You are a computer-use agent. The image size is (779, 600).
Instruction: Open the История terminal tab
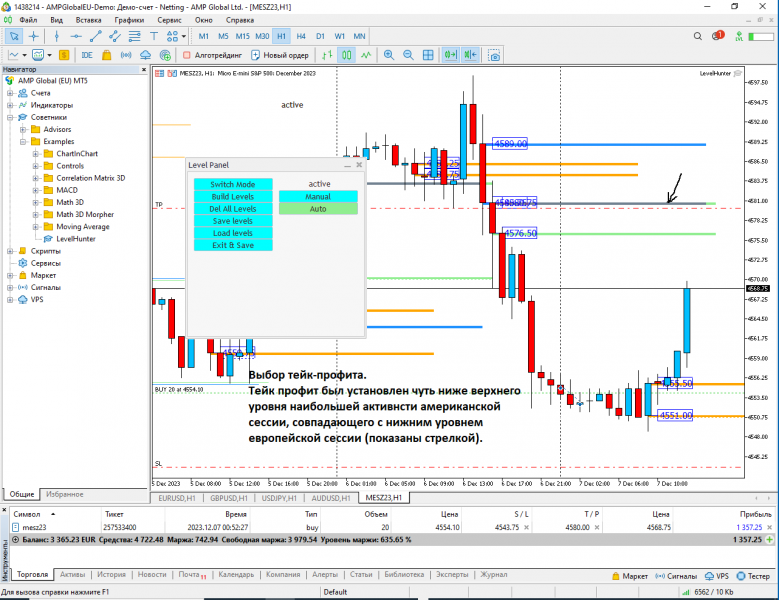click(111, 575)
